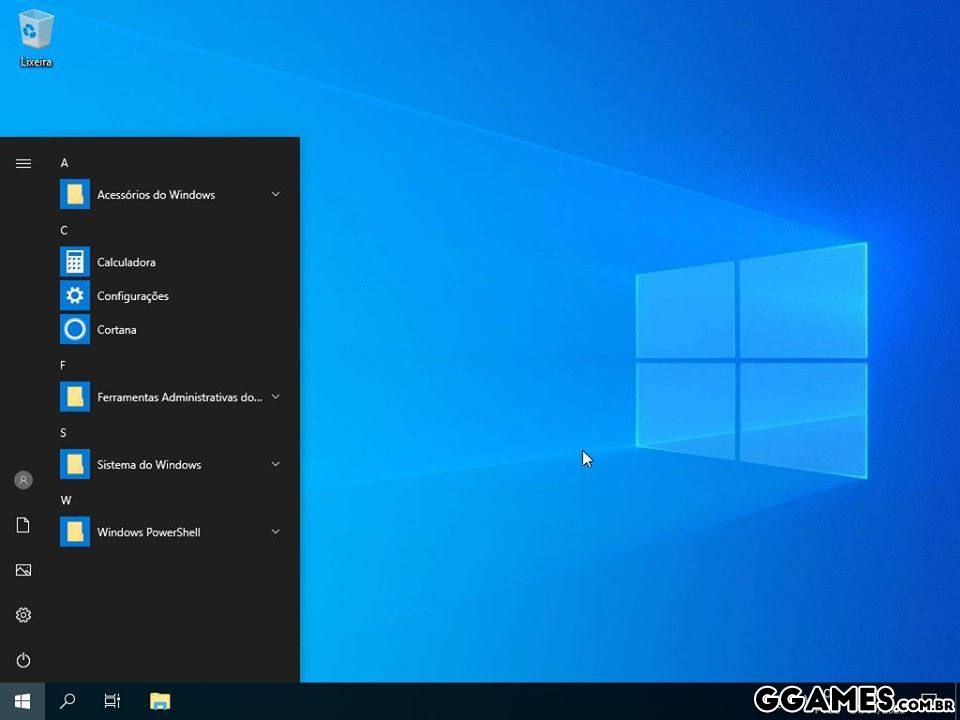The height and width of the screenshot is (720, 960).
Task: Expand Ferramentas Administrativas folder chevron
Action: (275, 397)
